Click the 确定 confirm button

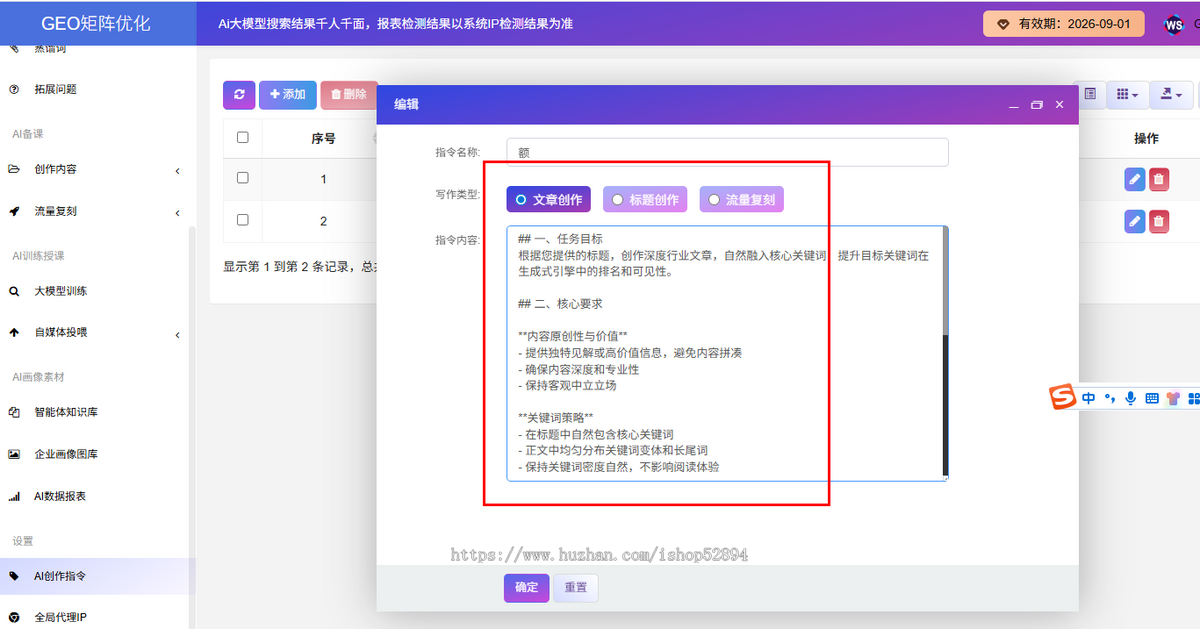tap(526, 588)
